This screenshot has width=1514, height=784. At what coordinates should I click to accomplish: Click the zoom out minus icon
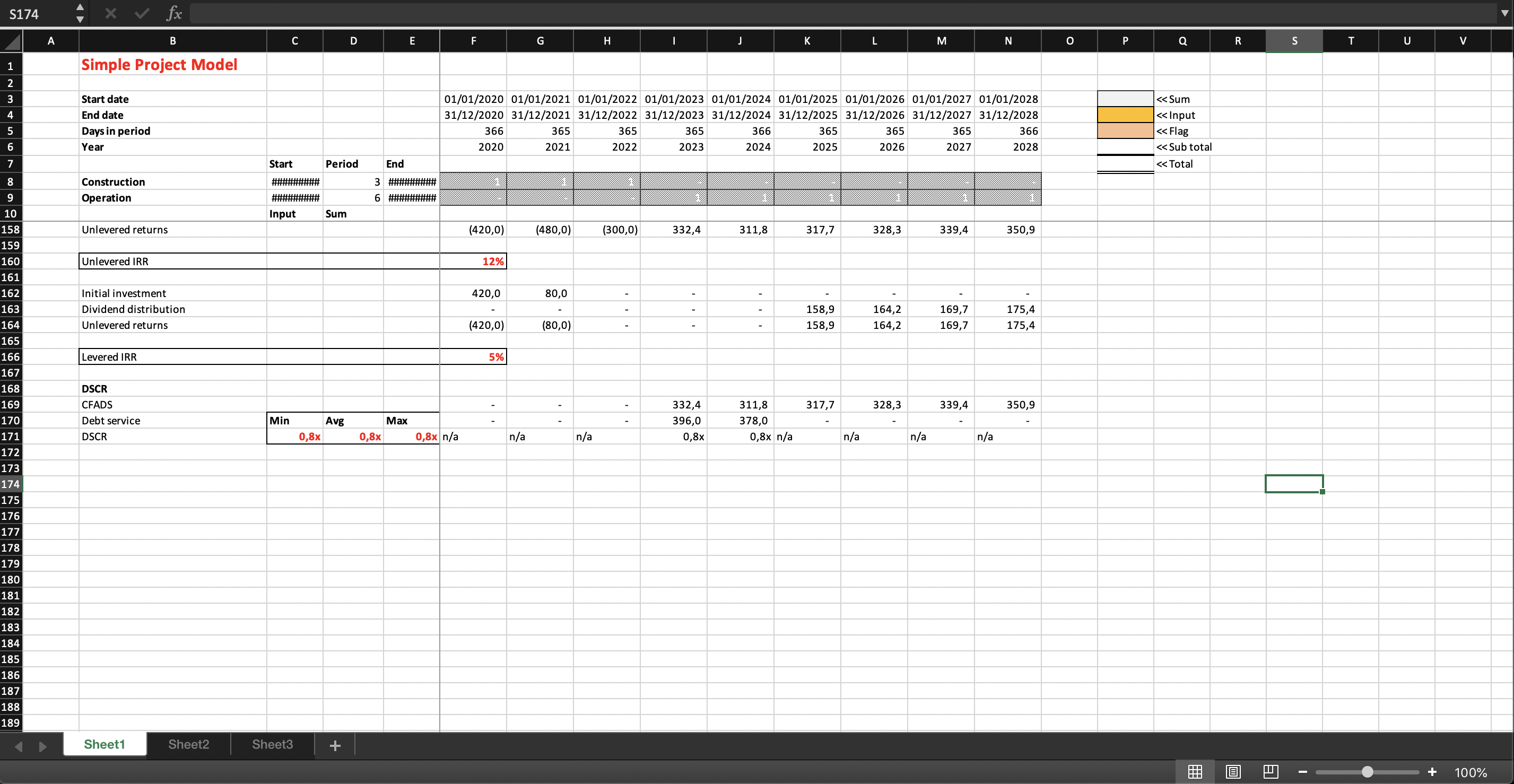pyautogui.click(x=1303, y=772)
